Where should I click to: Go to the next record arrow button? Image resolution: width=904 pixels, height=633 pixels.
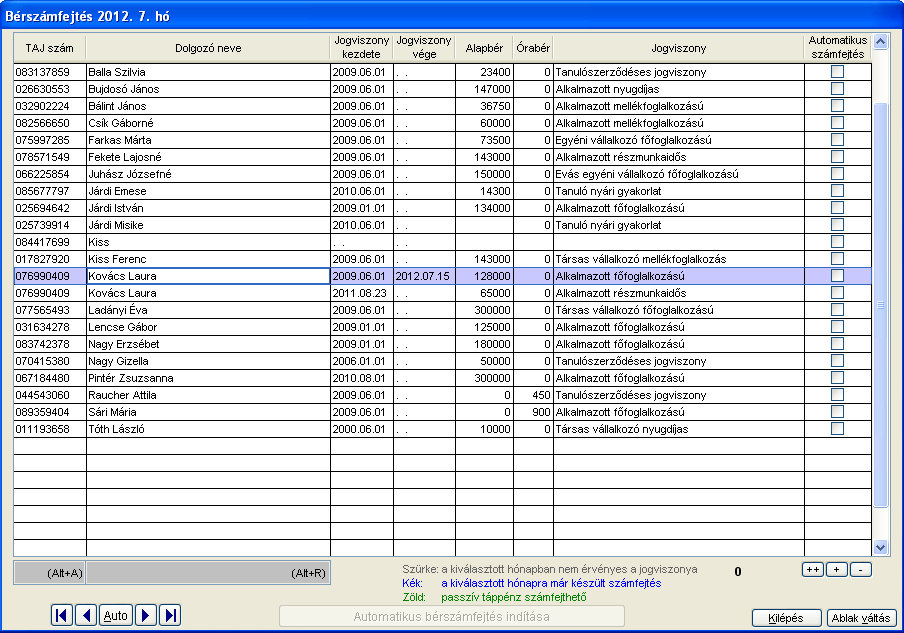[x=145, y=615]
